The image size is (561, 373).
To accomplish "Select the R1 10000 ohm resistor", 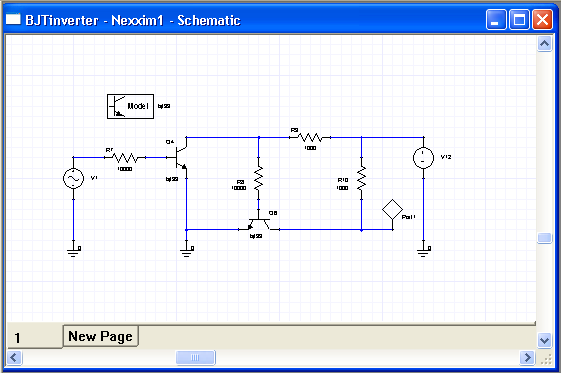I will [125, 157].
